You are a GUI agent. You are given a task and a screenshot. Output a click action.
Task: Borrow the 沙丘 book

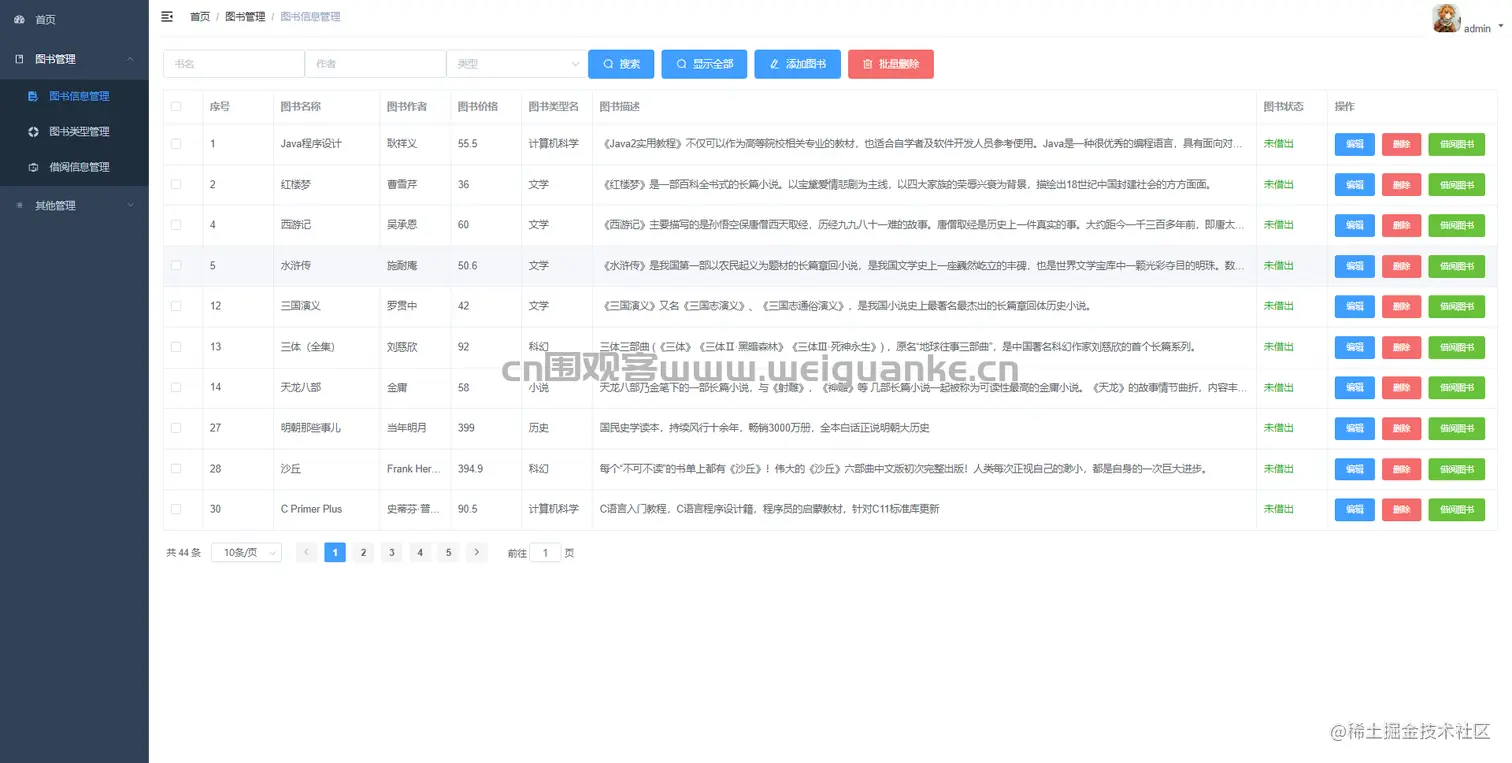pyautogui.click(x=1456, y=469)
